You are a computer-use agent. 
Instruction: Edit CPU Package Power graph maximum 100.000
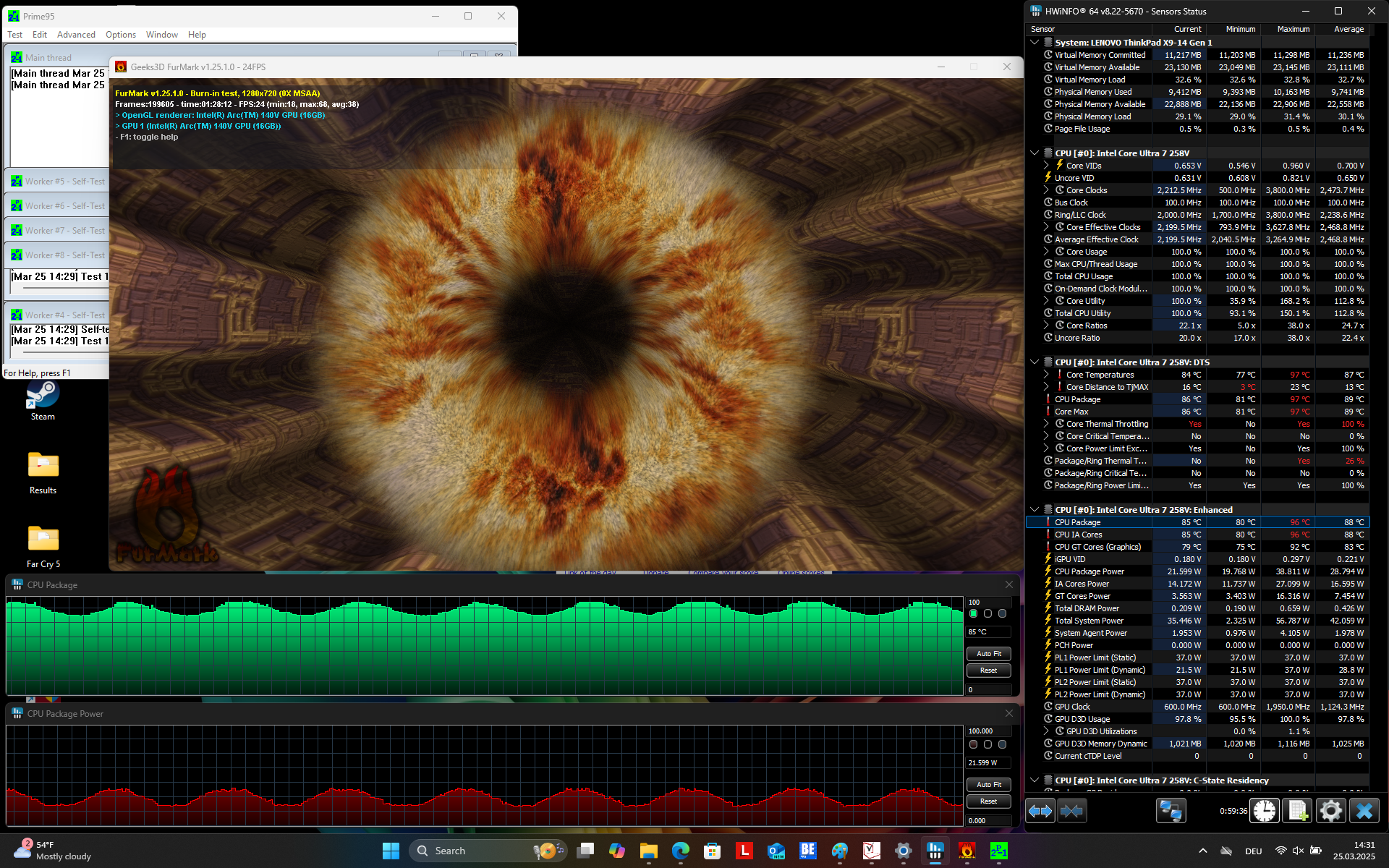pos(989,731)
